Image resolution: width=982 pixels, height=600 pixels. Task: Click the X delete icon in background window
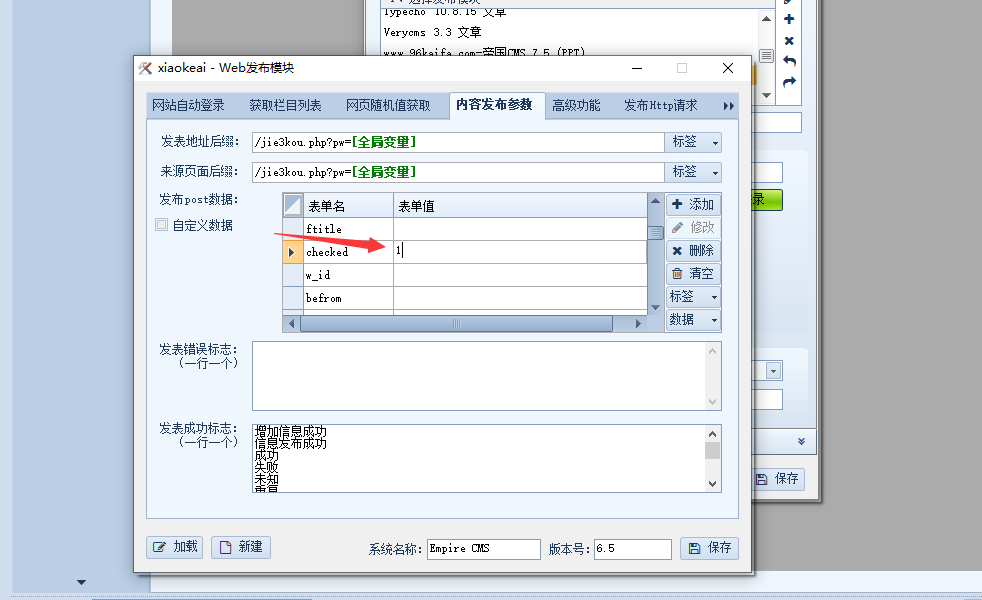789,41
